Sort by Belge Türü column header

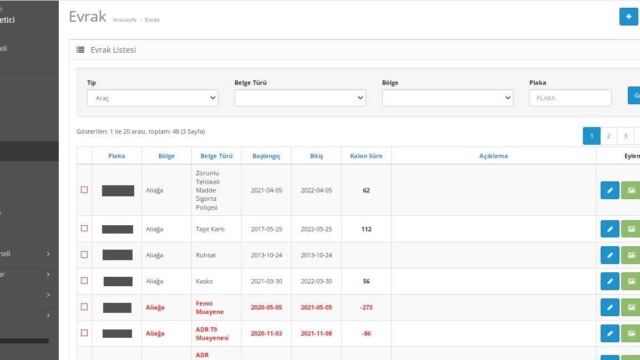pos(217,156)
